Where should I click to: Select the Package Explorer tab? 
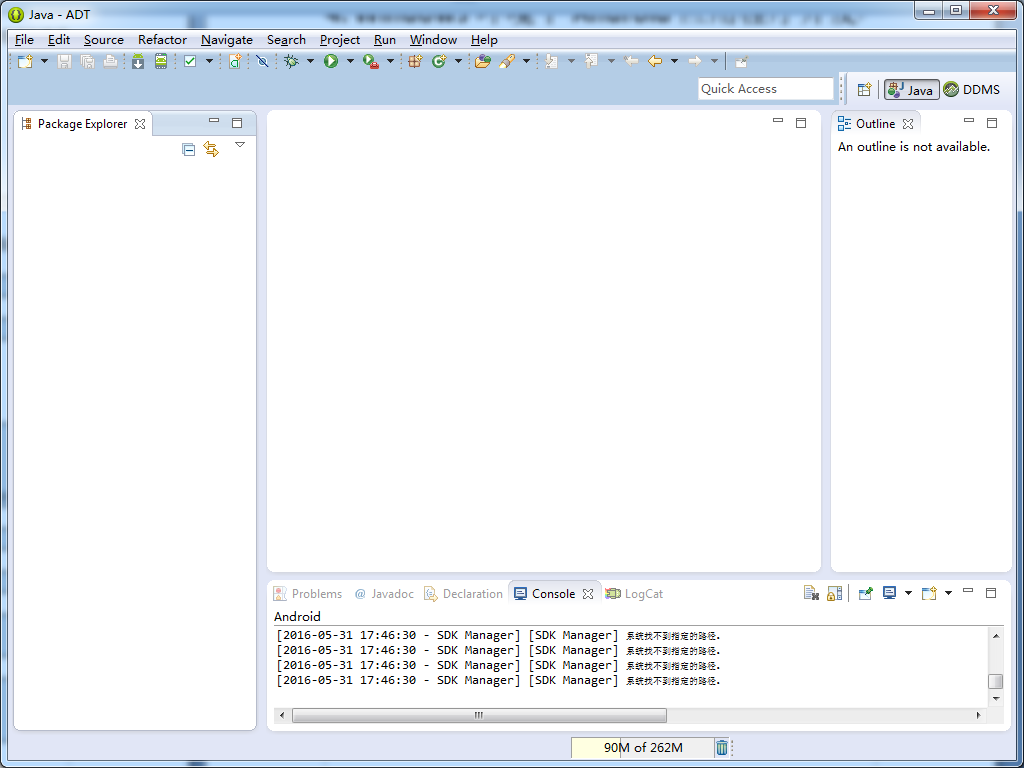point(82,123)
